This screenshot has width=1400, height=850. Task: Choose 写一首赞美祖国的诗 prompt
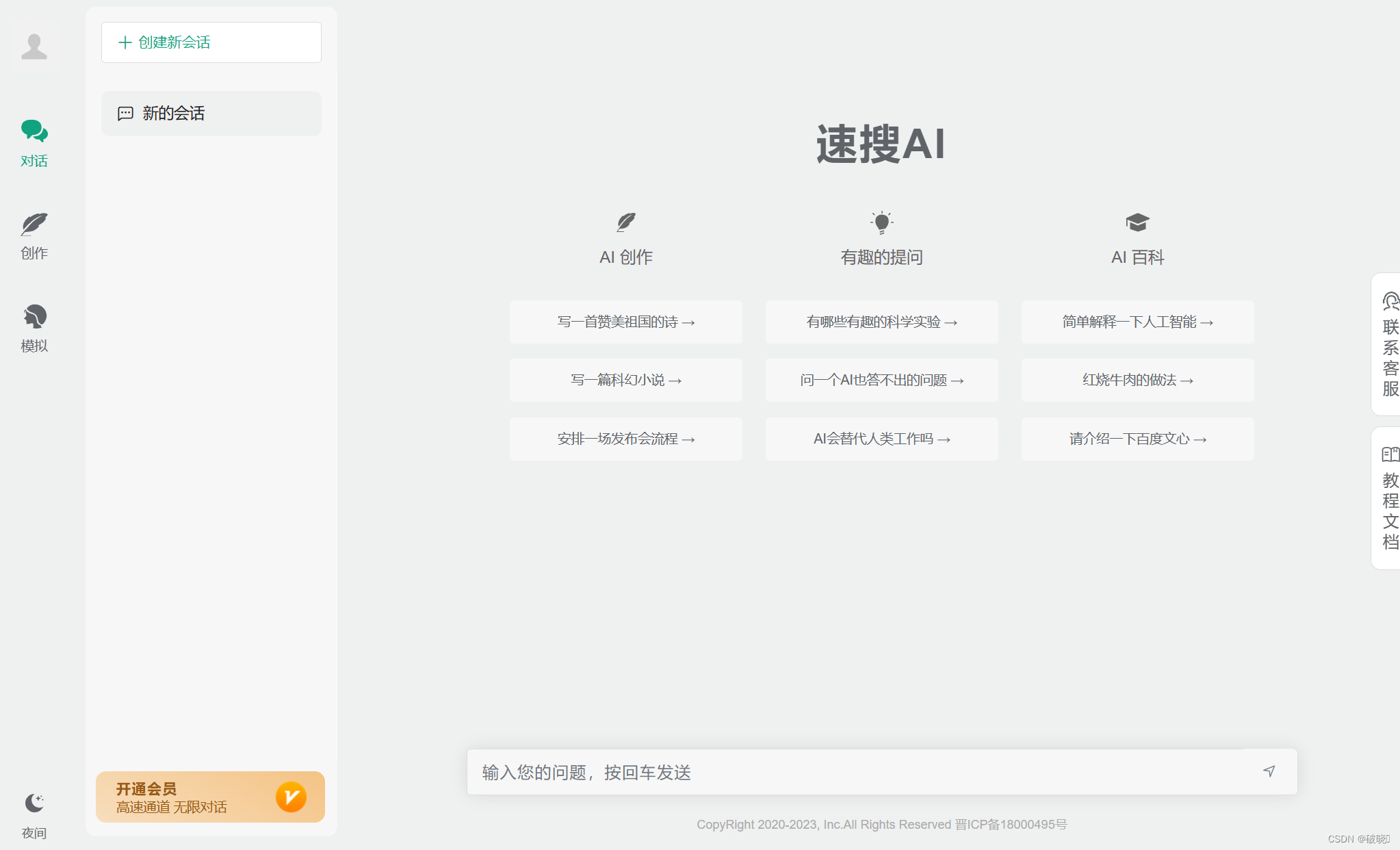[x=625, y=322]
